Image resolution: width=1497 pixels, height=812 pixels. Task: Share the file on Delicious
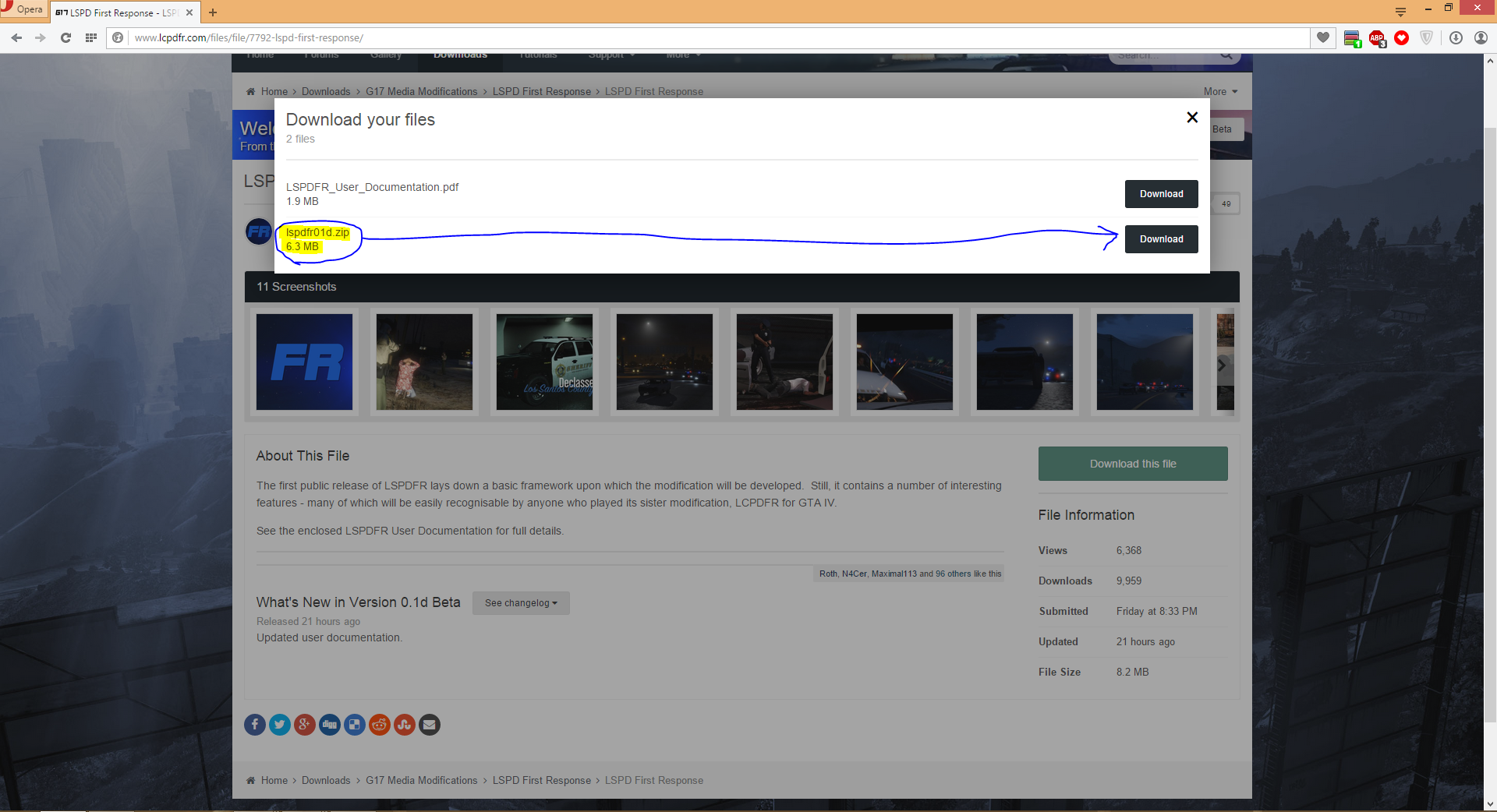[355, 725]
